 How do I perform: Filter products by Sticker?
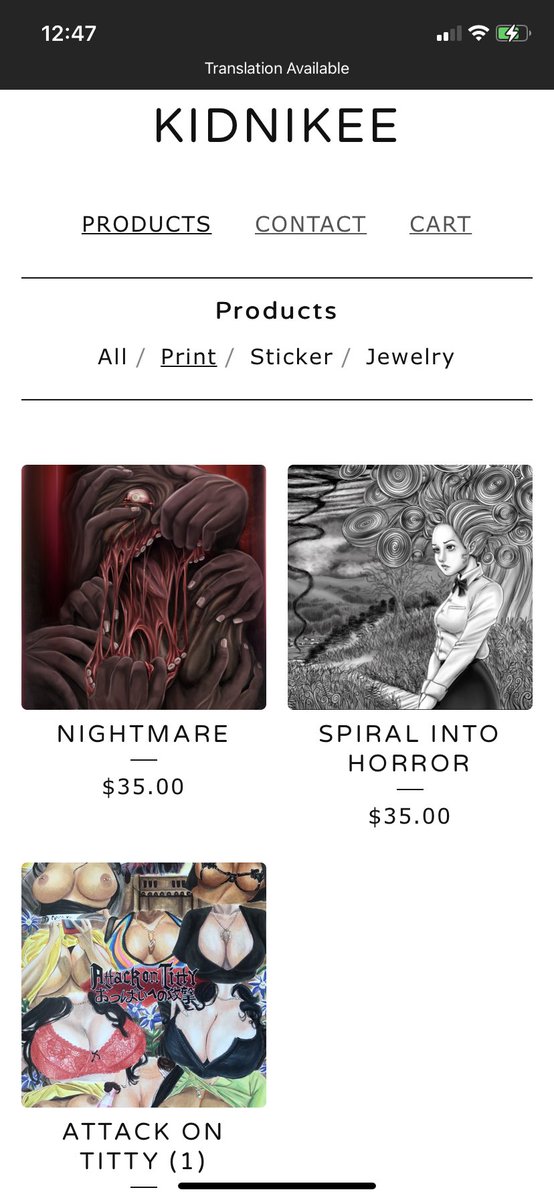(x=291, y=357)
